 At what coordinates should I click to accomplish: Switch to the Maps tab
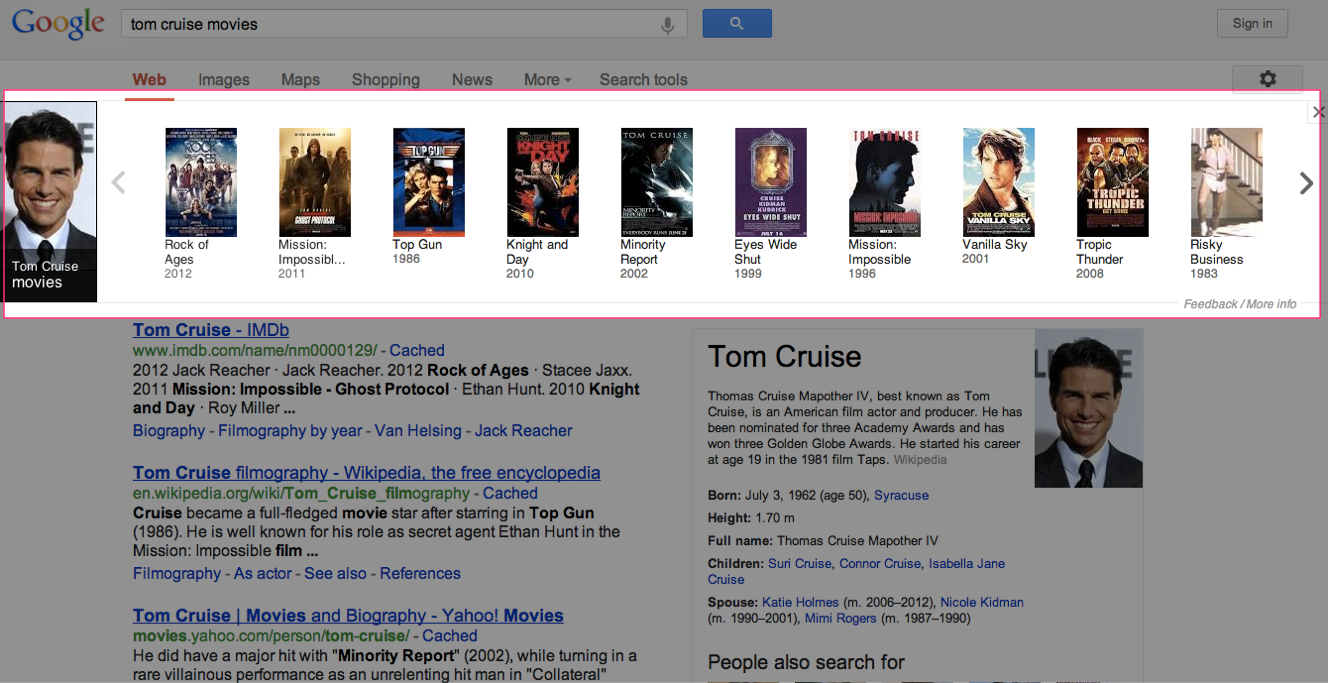(x=300, y=80)
